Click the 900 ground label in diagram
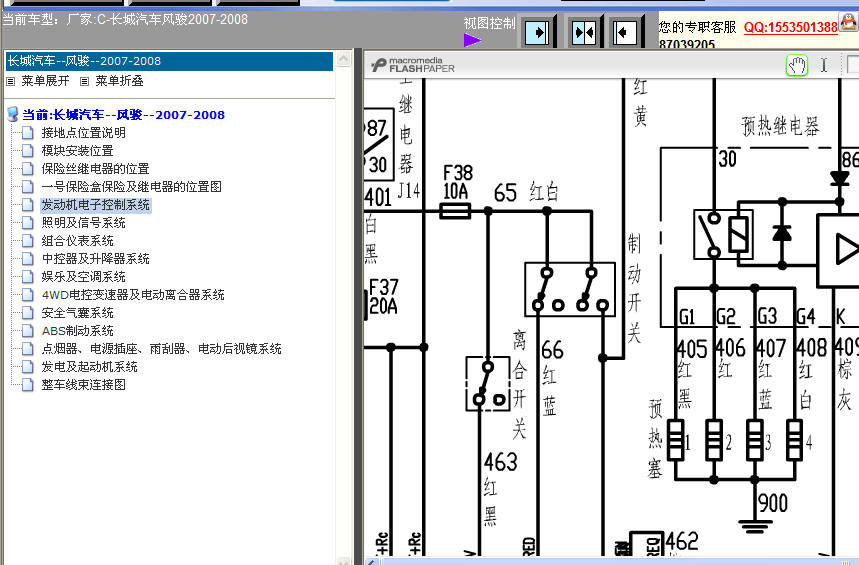Image resolution: width=859 pixels, height=565 pixels. coord(772,503)
